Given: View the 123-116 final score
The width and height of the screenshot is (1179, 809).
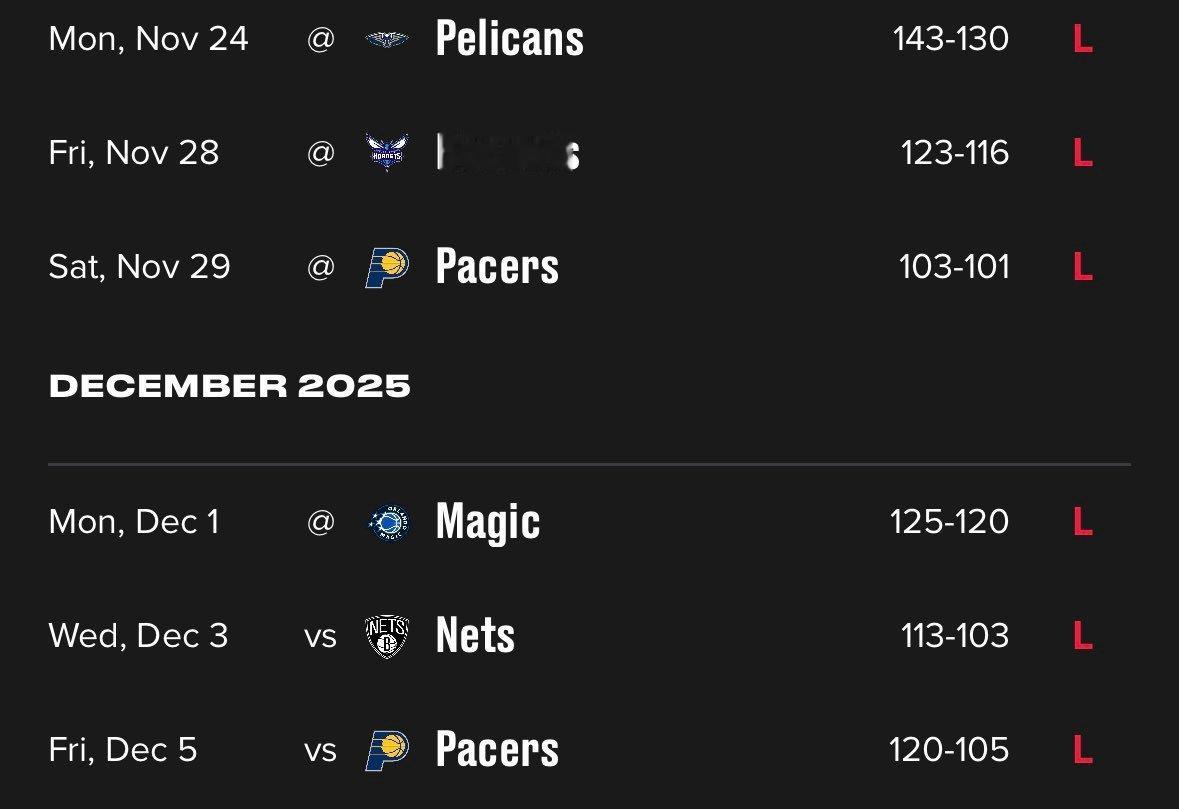Looking at the screenshot, I should click(954, 153).
